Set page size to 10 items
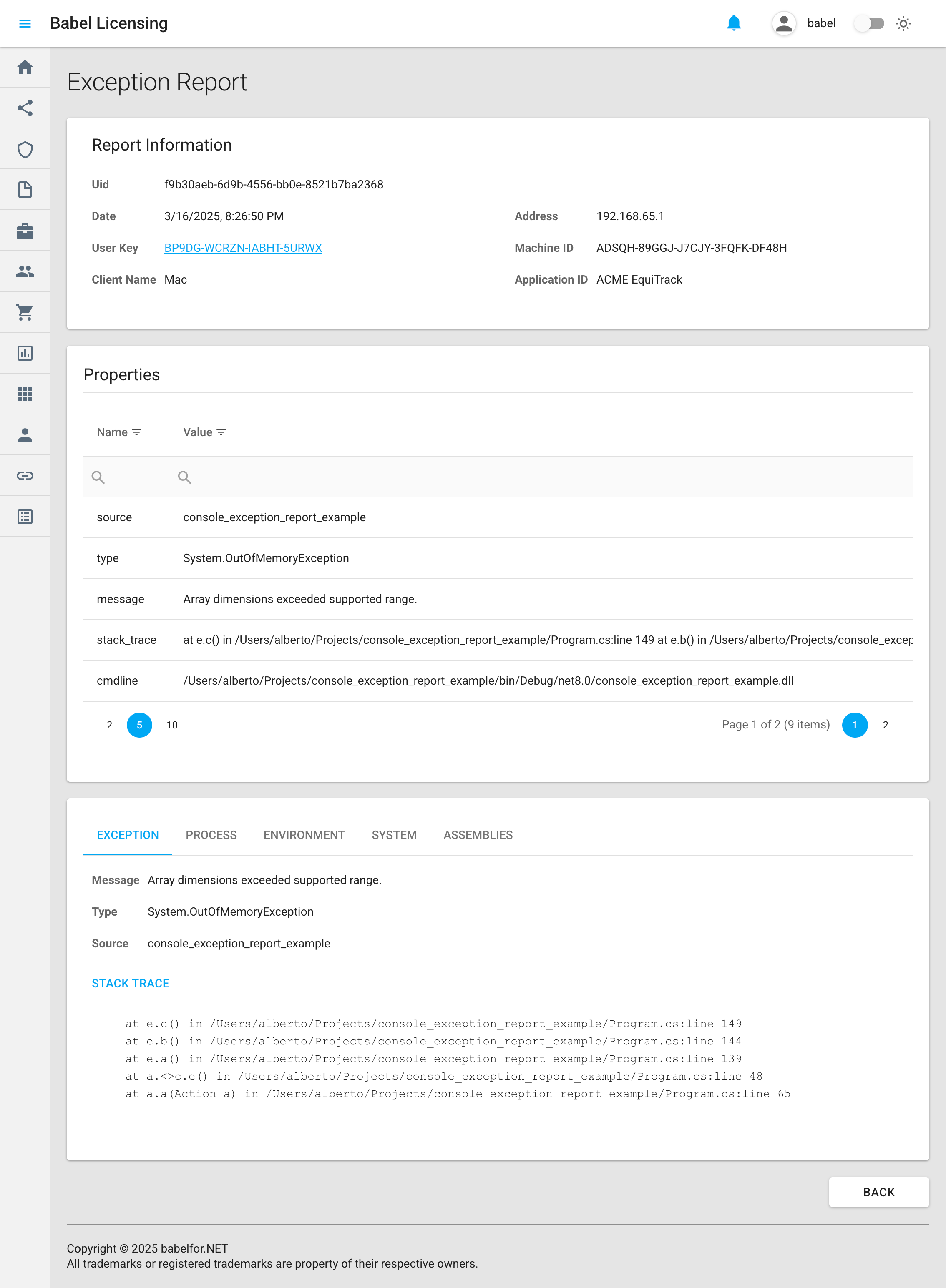This screenshot has width=946, height=1288. (172, 725)
